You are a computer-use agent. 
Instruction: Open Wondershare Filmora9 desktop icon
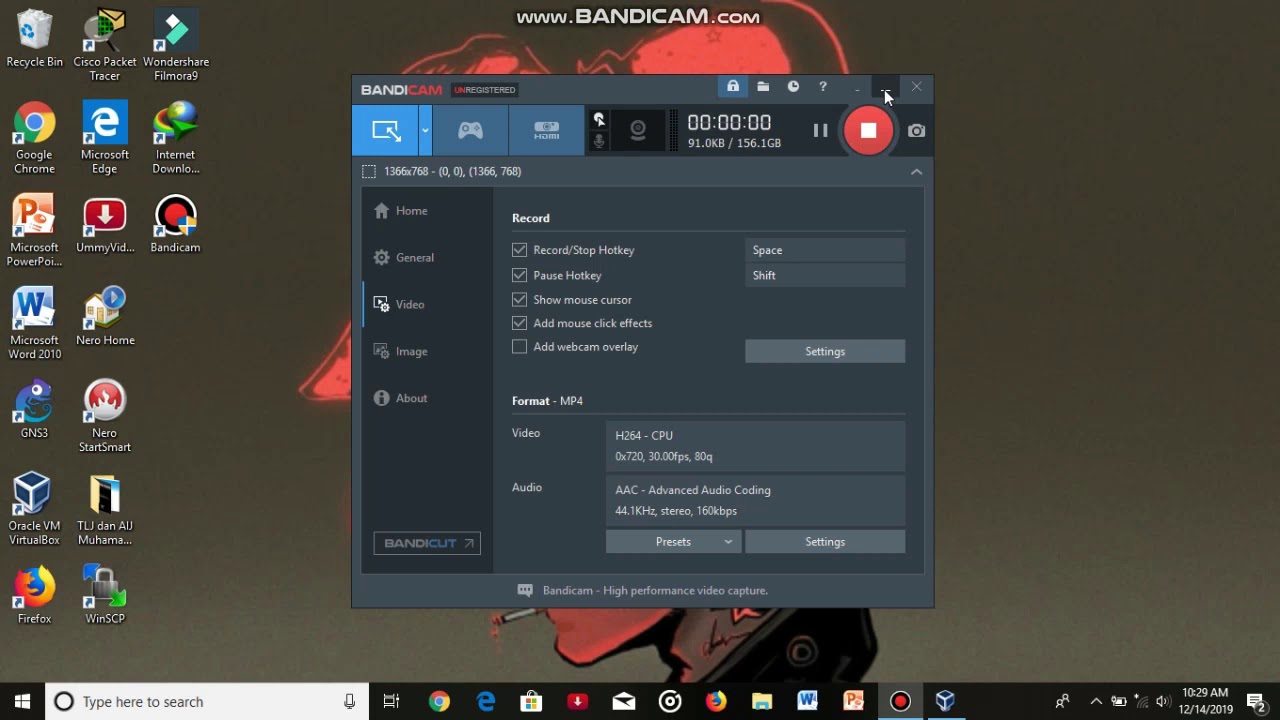click(176, 46)
